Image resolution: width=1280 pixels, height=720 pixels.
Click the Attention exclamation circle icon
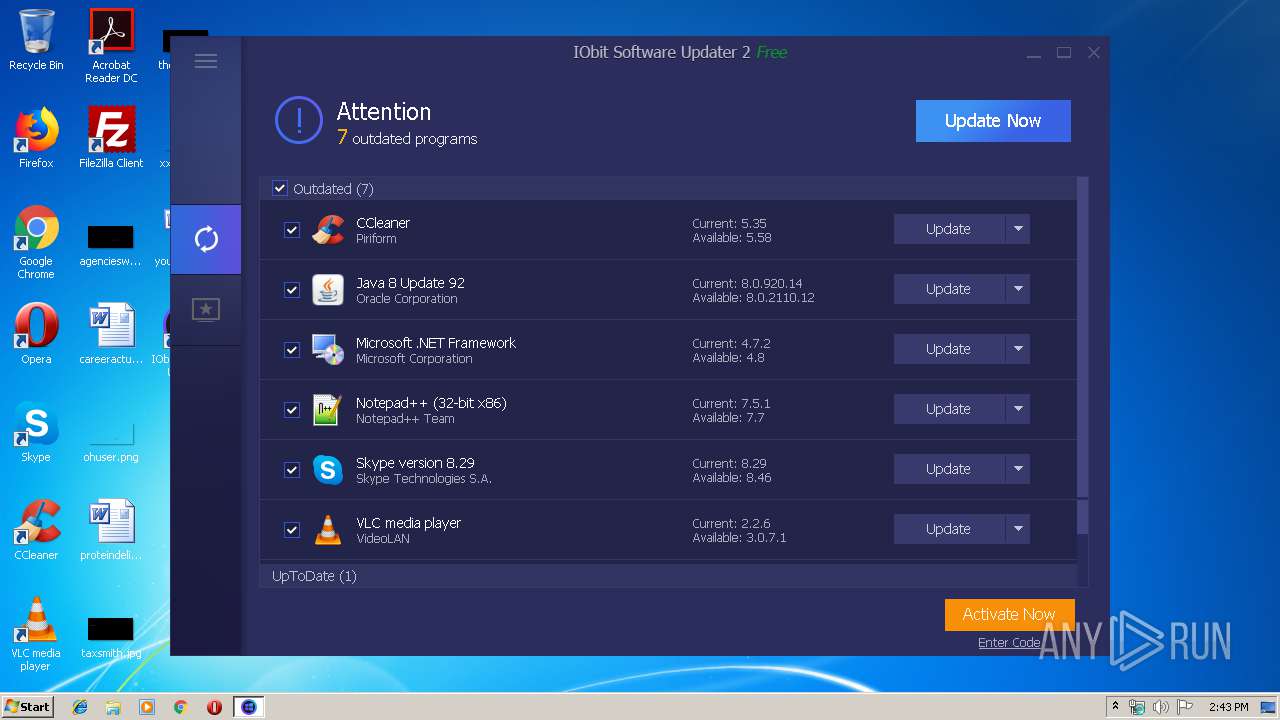point(299,121)
